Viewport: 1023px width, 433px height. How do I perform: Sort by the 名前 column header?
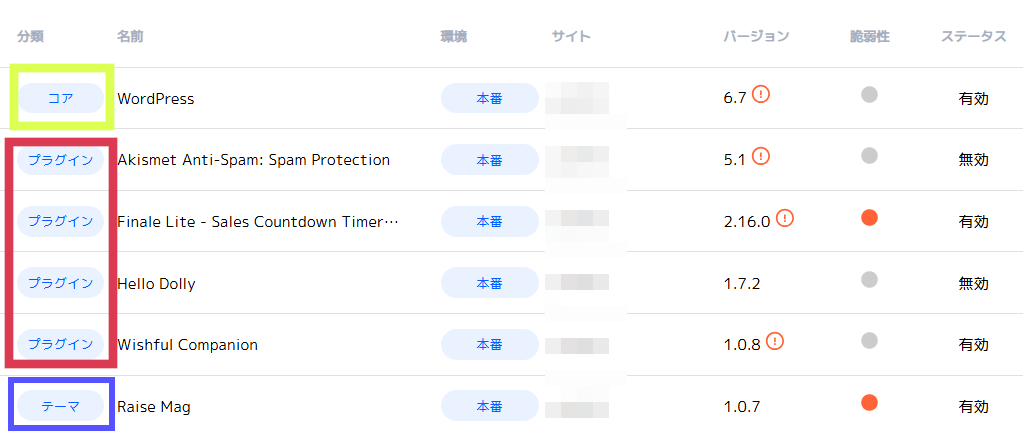pyautogui.click(x=130, y=37)
